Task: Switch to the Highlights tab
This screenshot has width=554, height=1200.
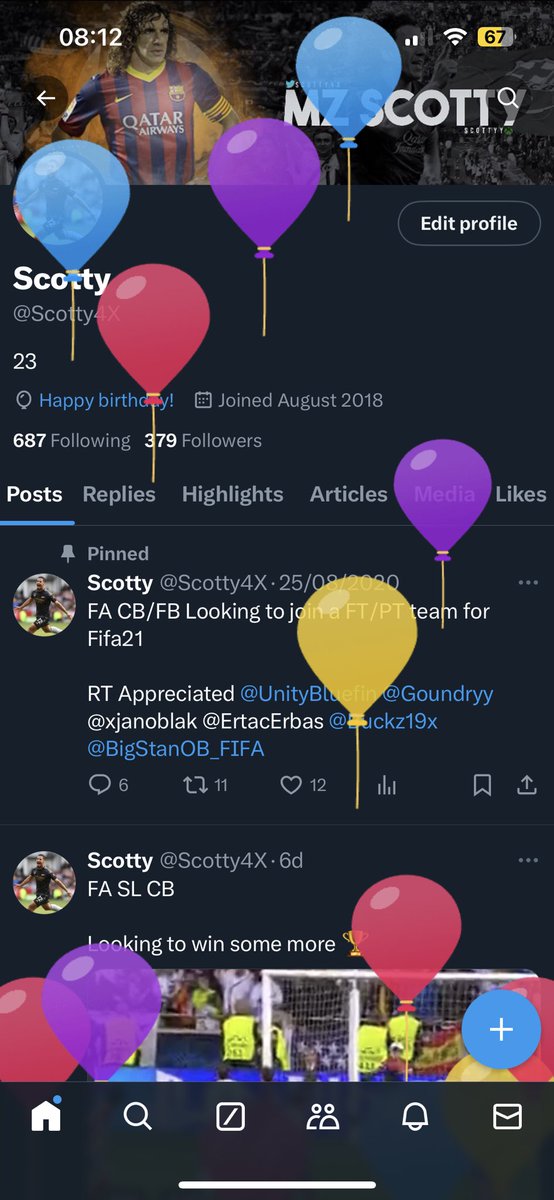Action: coord(233,494)
